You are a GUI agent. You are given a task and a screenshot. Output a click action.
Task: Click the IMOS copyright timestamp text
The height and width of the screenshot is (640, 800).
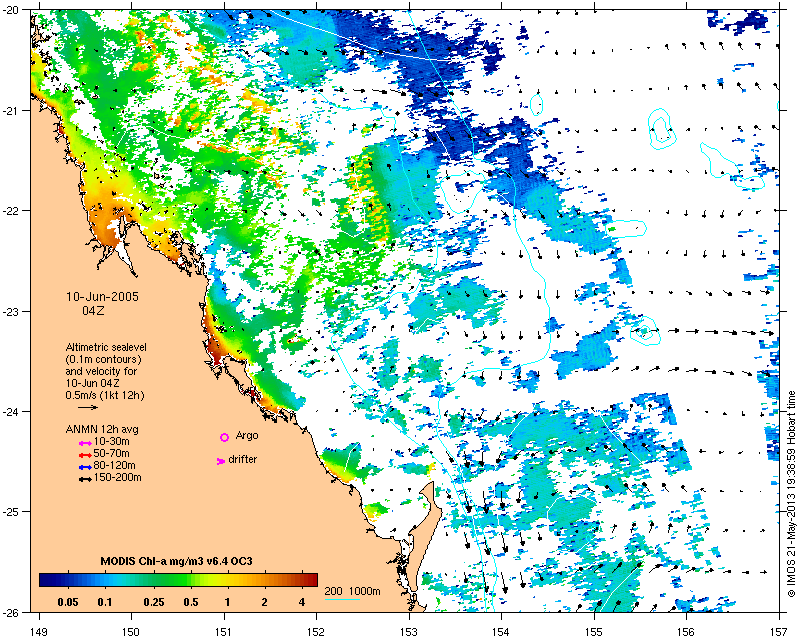(791, 494)
